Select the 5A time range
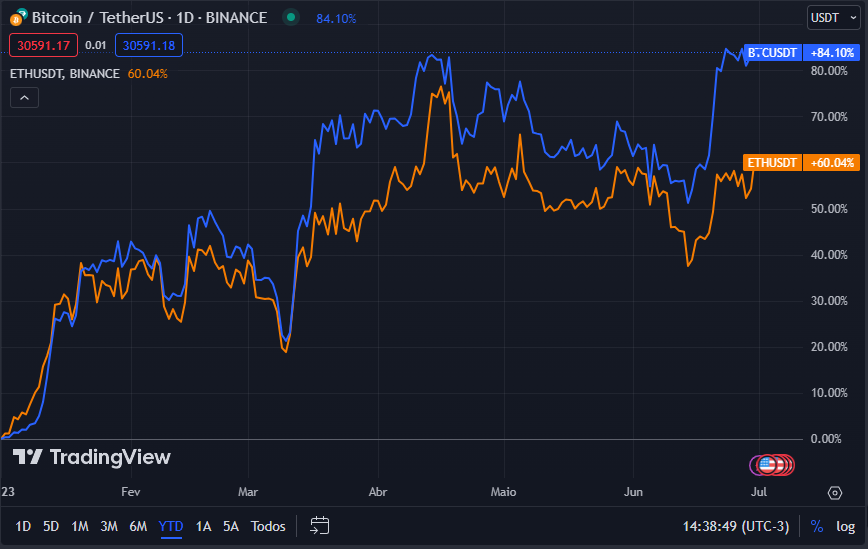The width and height of the screenshot is (868, 549). tap(231, 526)
